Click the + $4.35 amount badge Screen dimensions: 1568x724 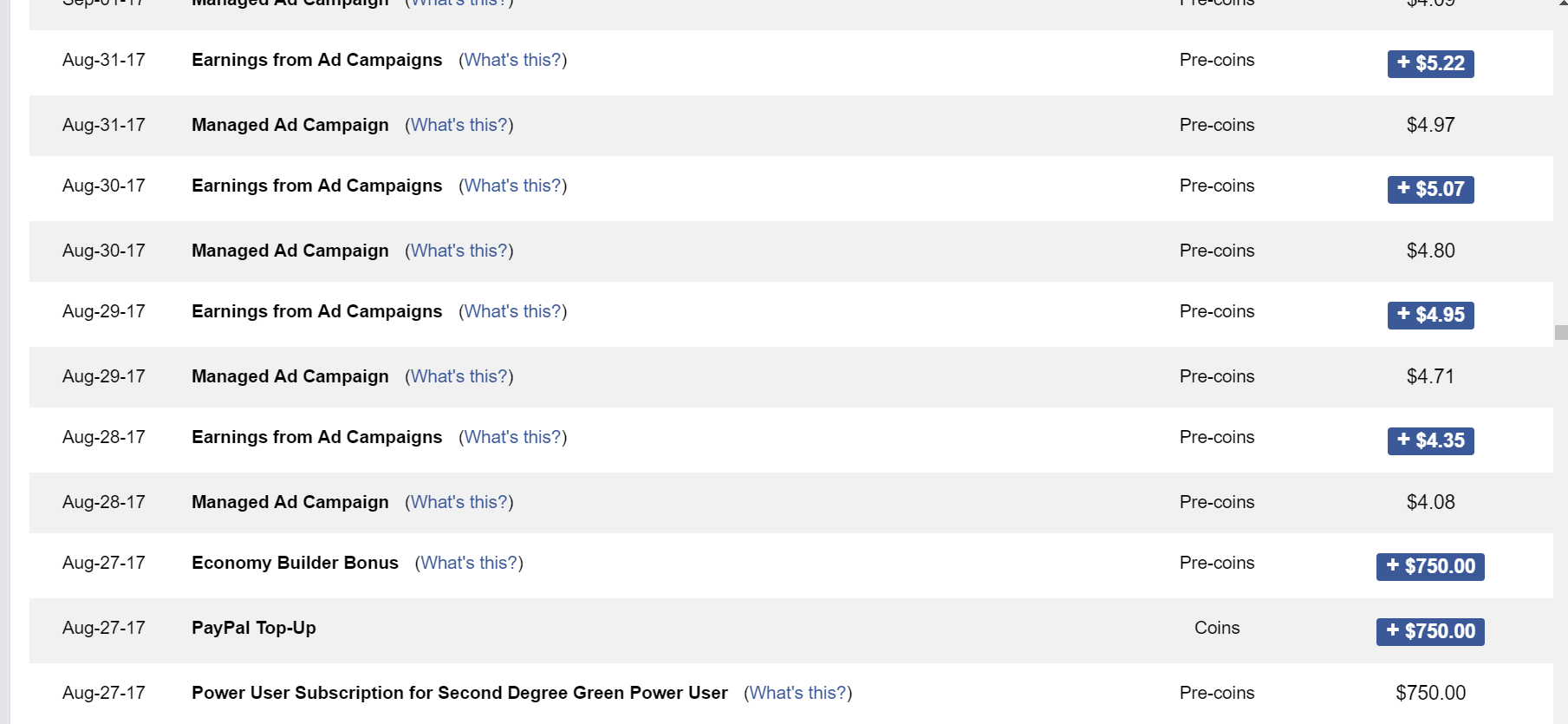coord(1430,440)
